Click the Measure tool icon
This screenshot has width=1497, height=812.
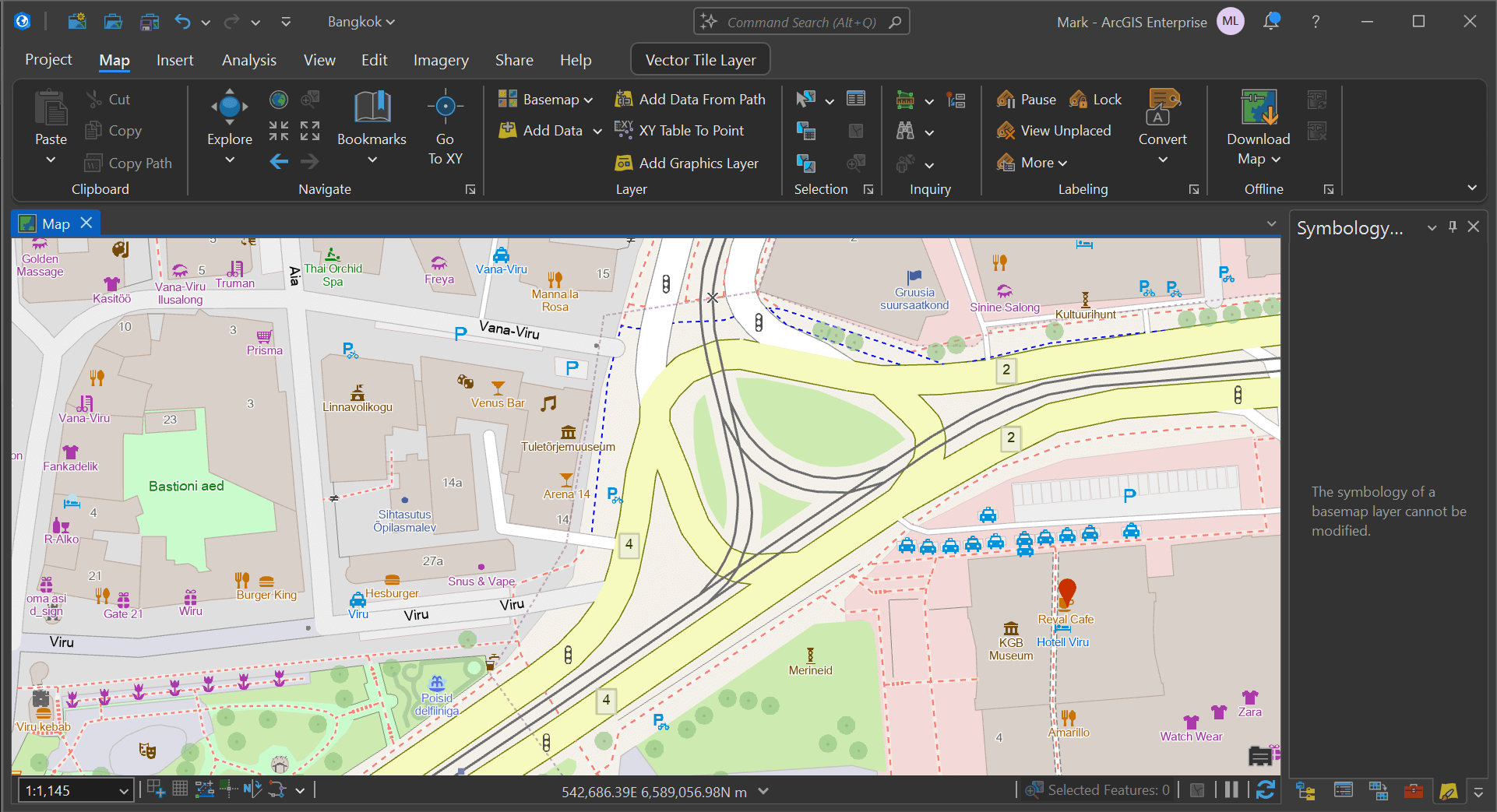tap(905, 100)
